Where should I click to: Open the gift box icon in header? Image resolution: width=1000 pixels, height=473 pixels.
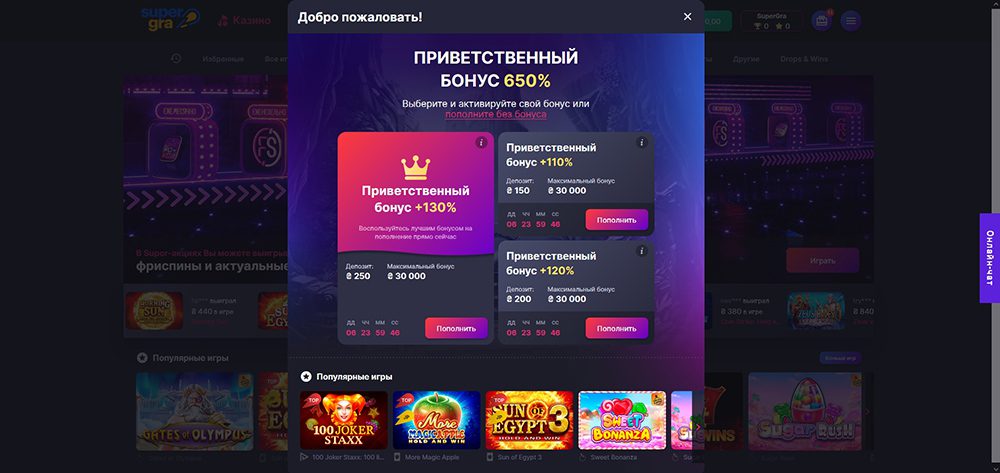coord(821,21)
